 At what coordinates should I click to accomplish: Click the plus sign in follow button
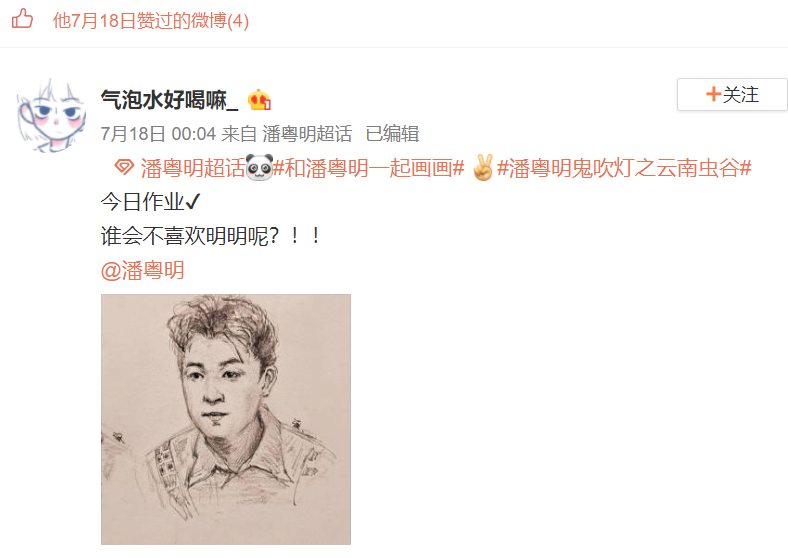click(713, 94)
